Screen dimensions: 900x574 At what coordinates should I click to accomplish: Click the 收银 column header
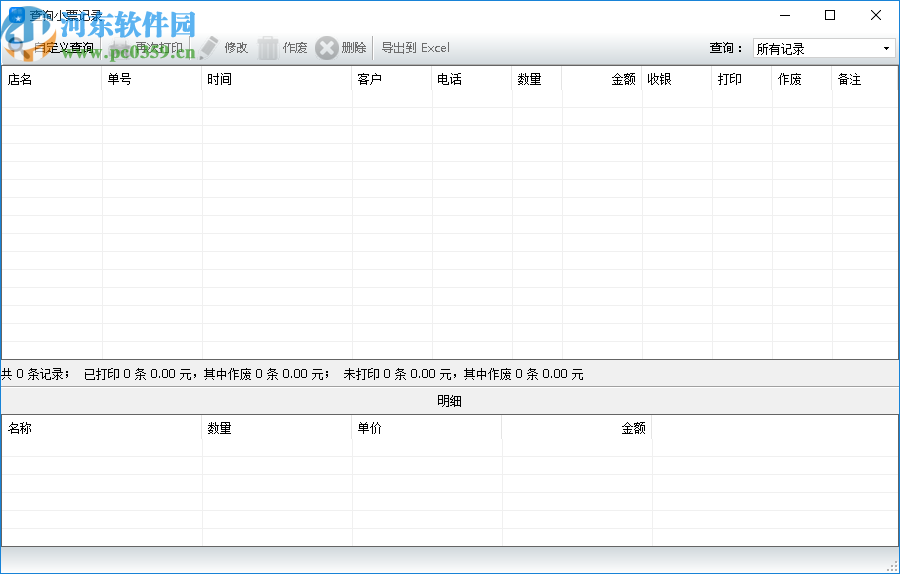tap(677, 79)
